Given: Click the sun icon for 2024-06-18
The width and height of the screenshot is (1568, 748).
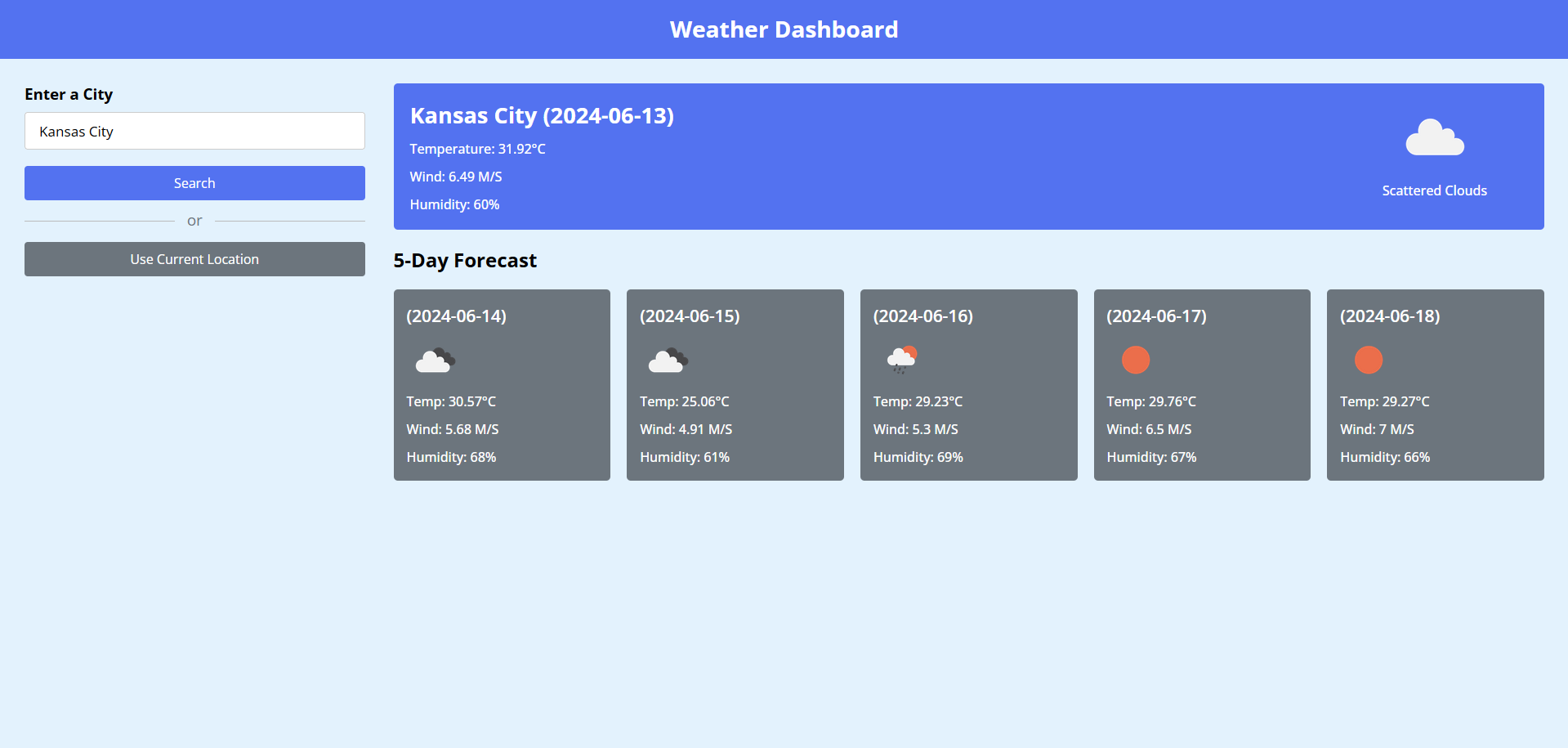Looking at the screenshot, I should [x=1368, y=360].
